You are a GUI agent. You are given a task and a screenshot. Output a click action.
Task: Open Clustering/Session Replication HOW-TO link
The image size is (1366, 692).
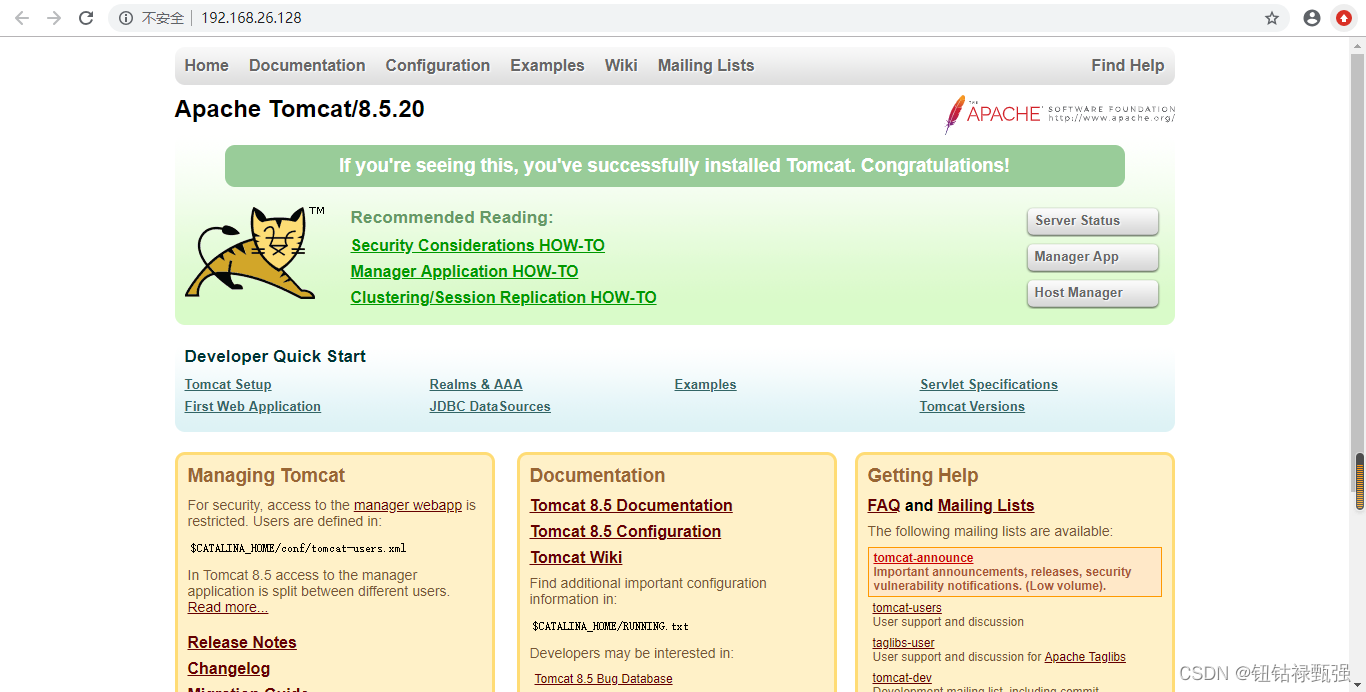click(503, 297)
